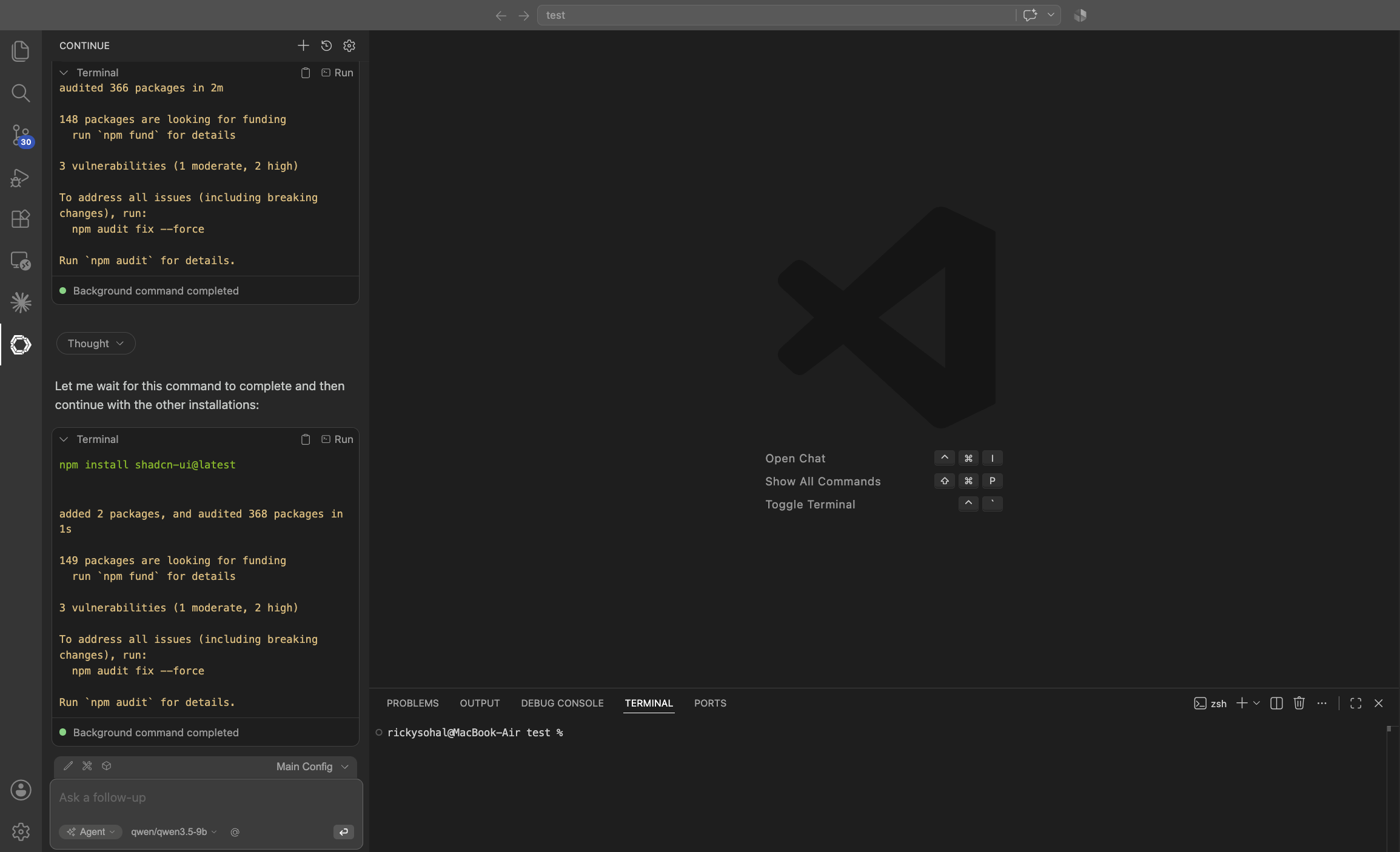
Task: Run the first Terminal block command
Action: 337,73
